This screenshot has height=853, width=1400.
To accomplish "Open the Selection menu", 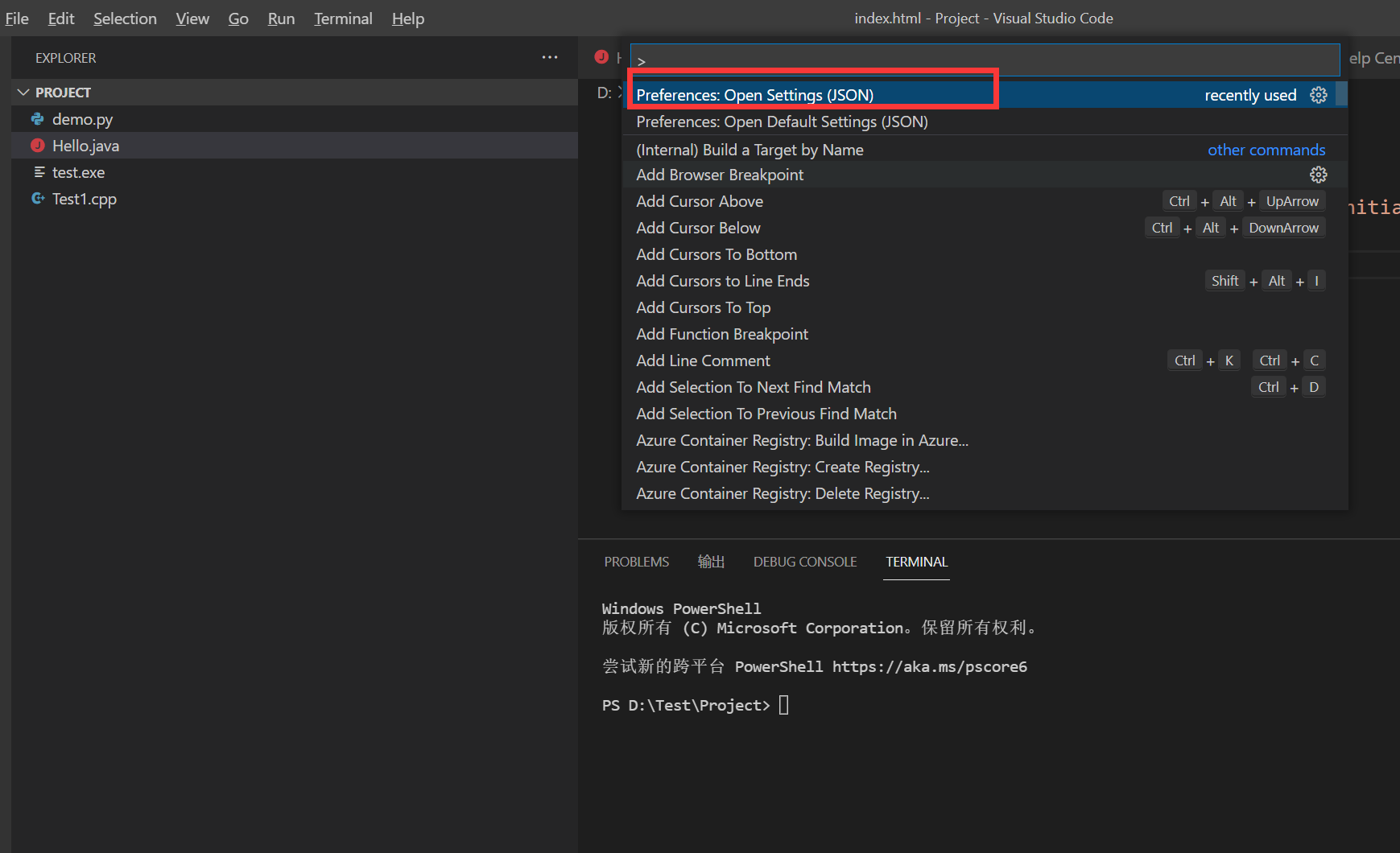I will click(x=125, y=19).
